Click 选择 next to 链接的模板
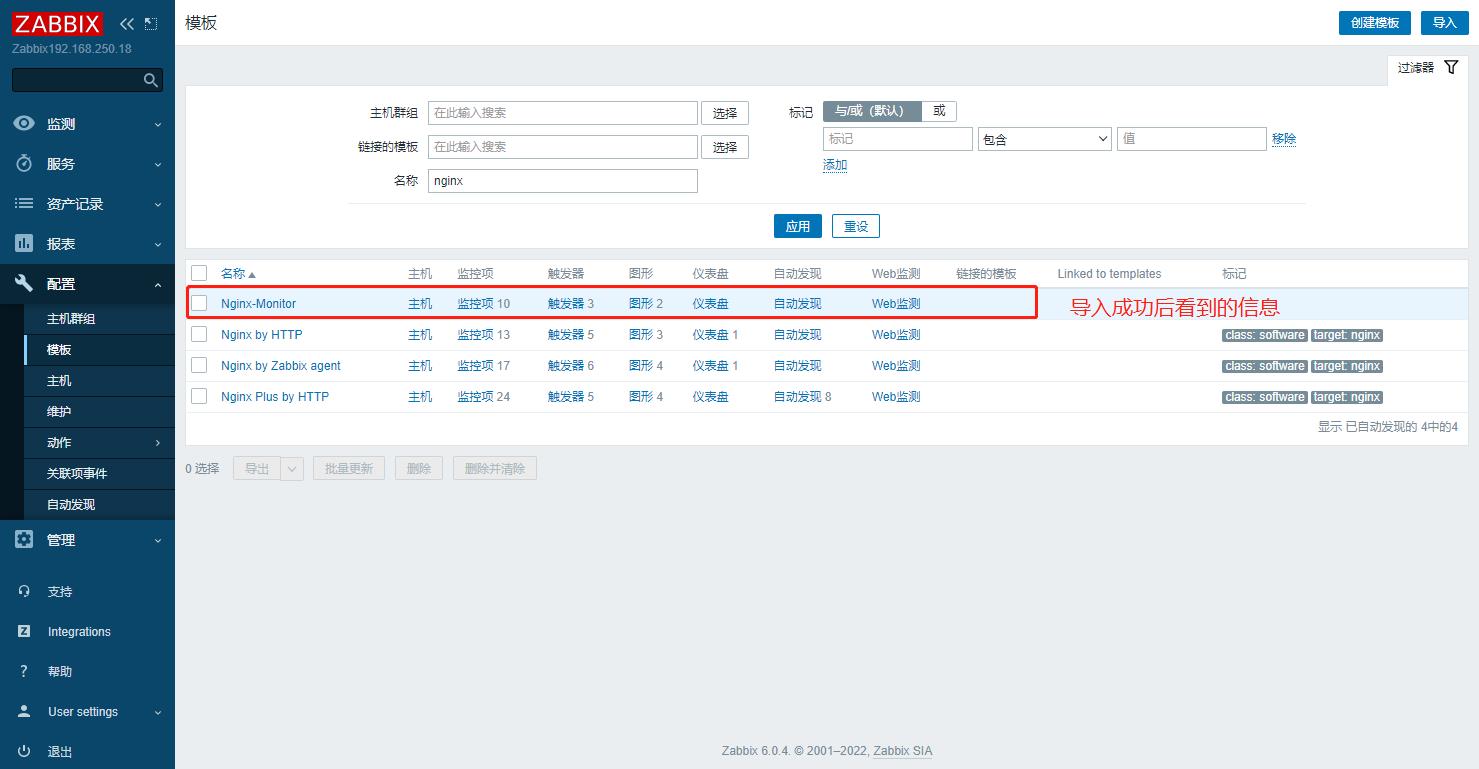Image resolution: width=1479 pixels, height=769 pixels. point(725,147)
